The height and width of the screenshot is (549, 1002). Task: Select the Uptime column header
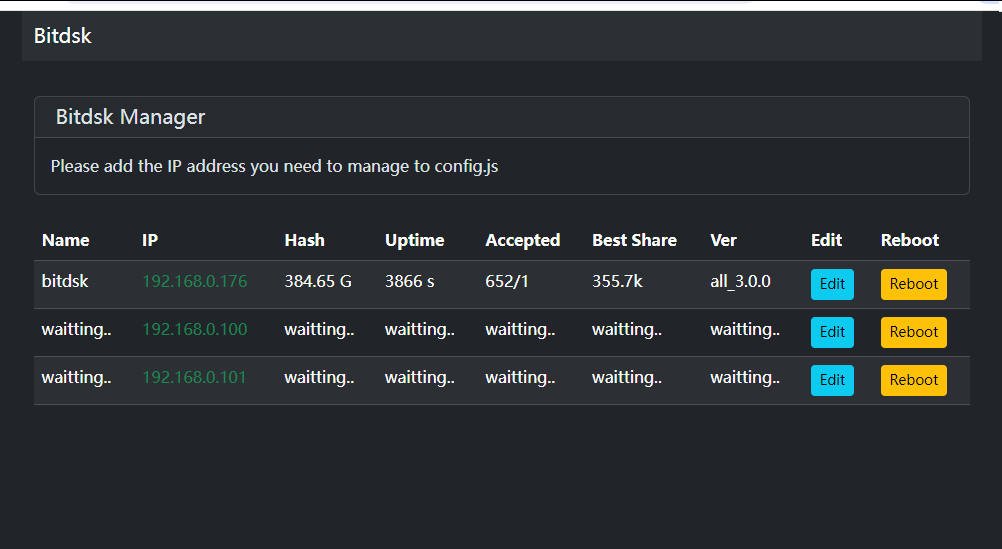click(414, 240)
